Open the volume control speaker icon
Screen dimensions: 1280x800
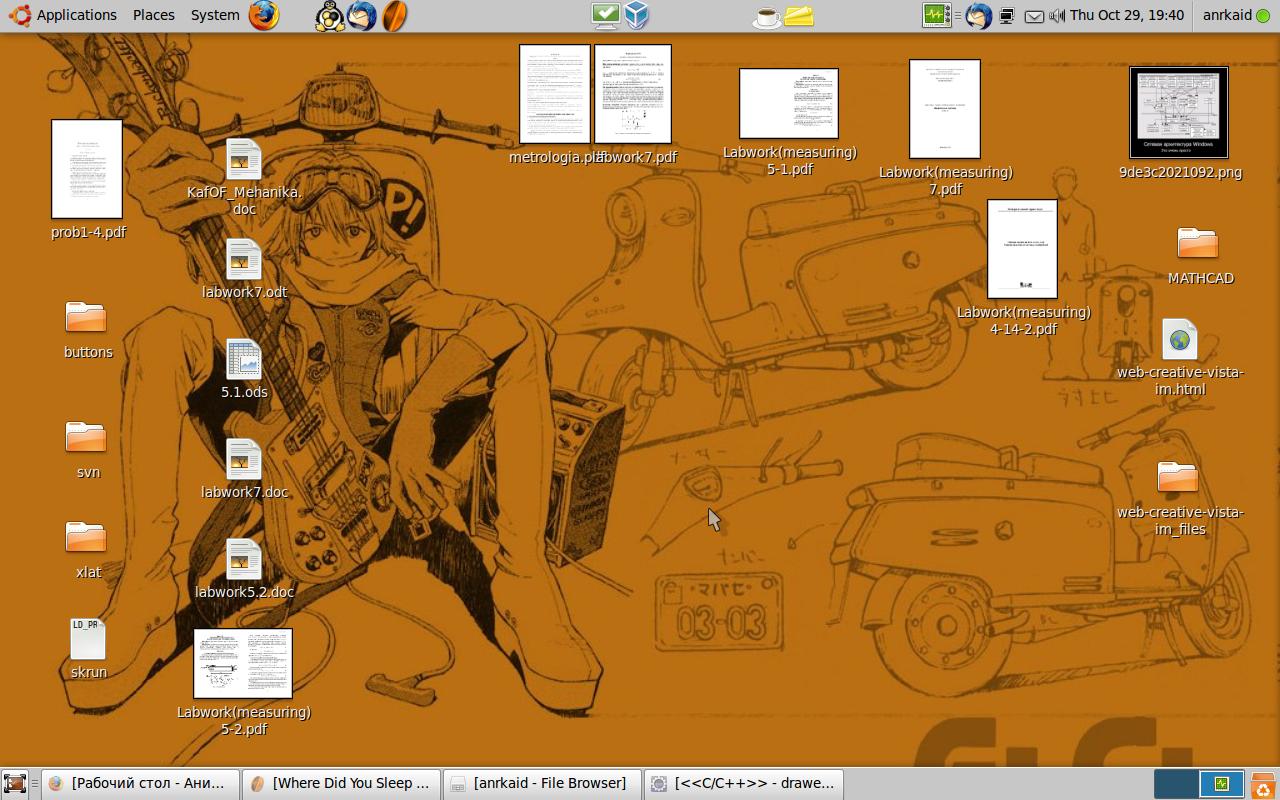(1057, 15)
